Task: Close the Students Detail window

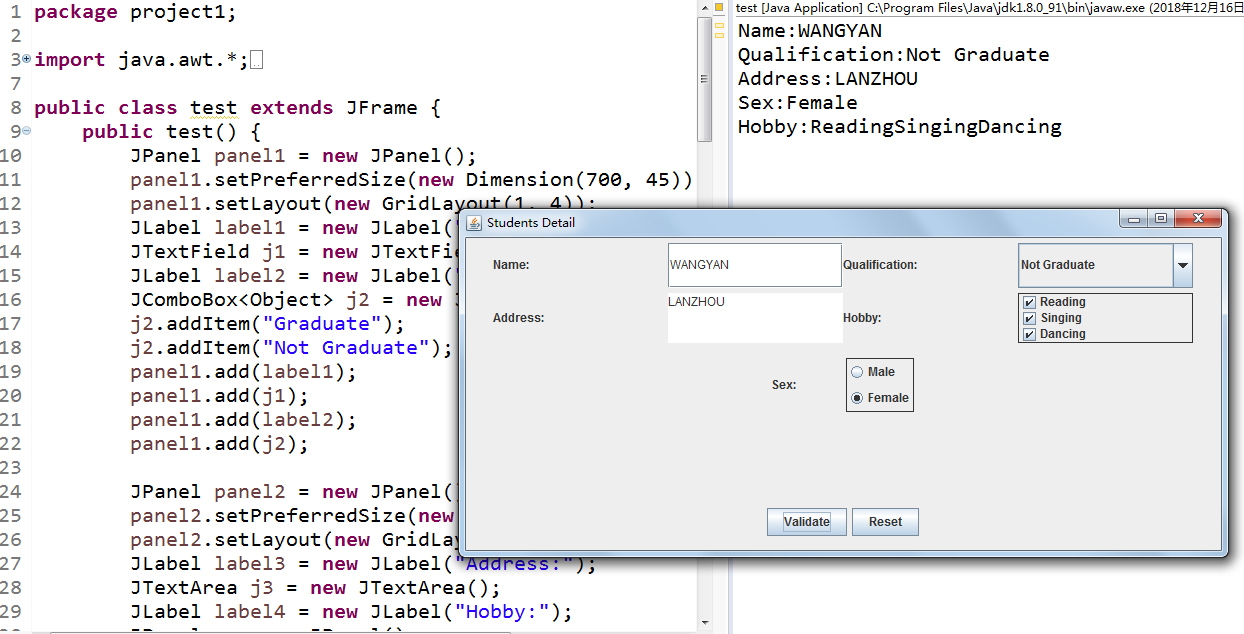Action: [1197, 219]
